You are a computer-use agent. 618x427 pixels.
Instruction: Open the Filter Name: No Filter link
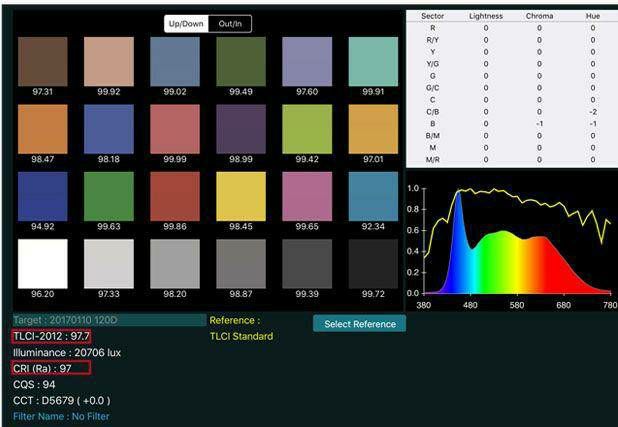(62, 416)
